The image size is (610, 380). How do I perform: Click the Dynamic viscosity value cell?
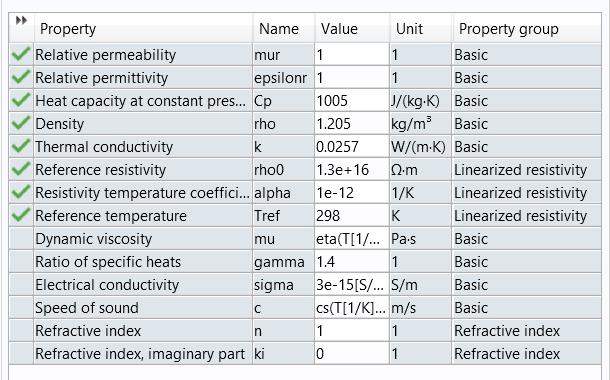click(x=352, y=239)
